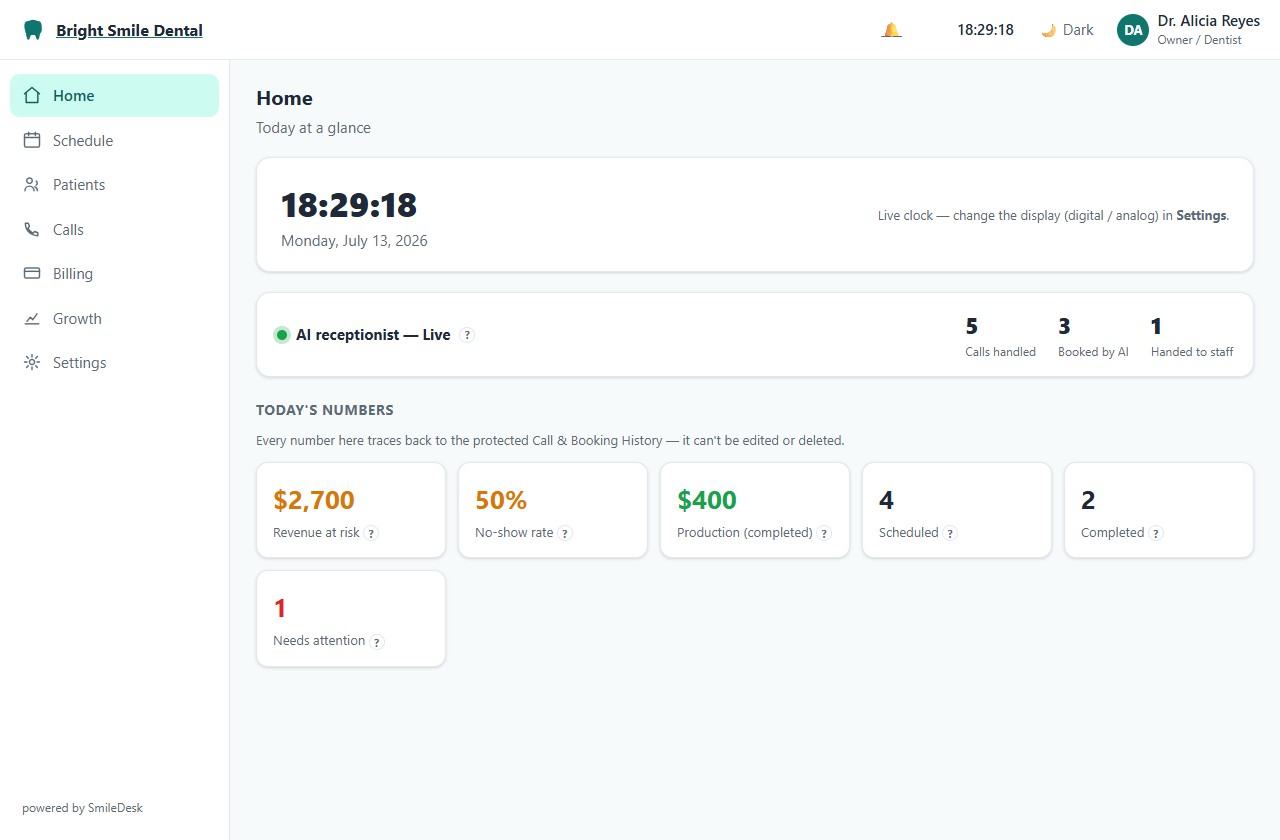
Task: Click AI receptionist — Live label
Action: (373, 335)
